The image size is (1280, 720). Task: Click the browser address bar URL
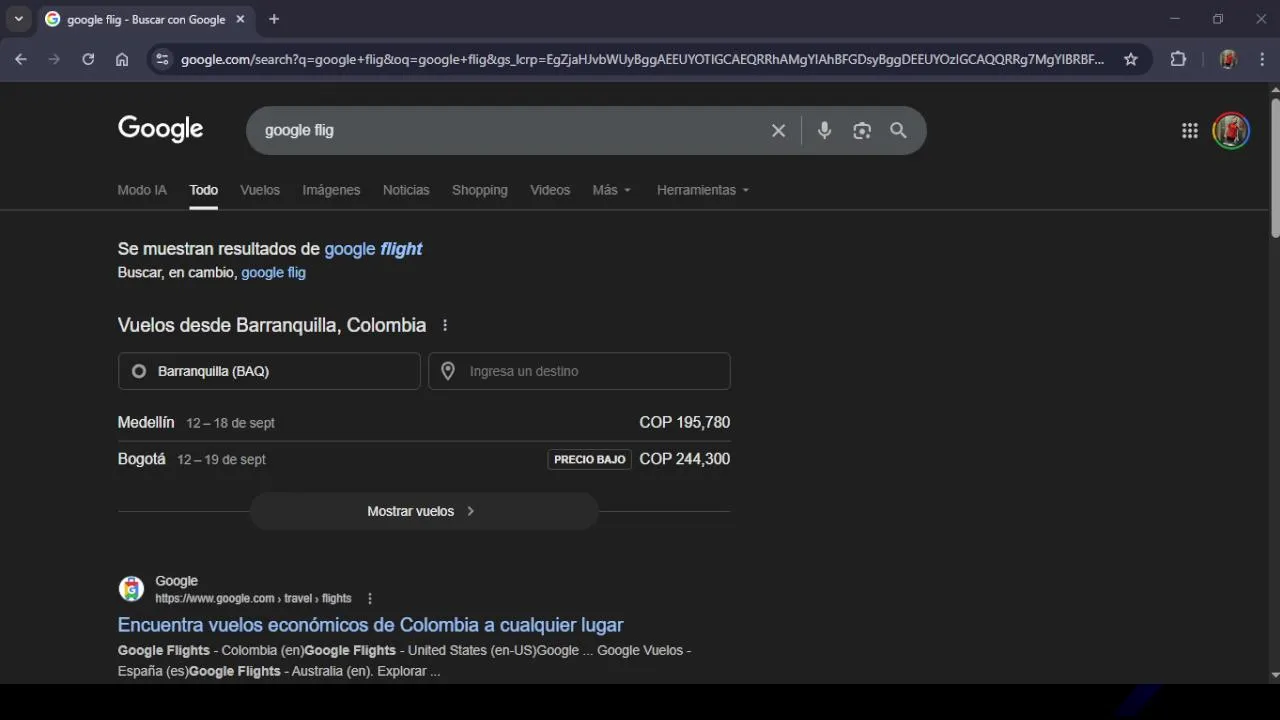click(642, 59)
